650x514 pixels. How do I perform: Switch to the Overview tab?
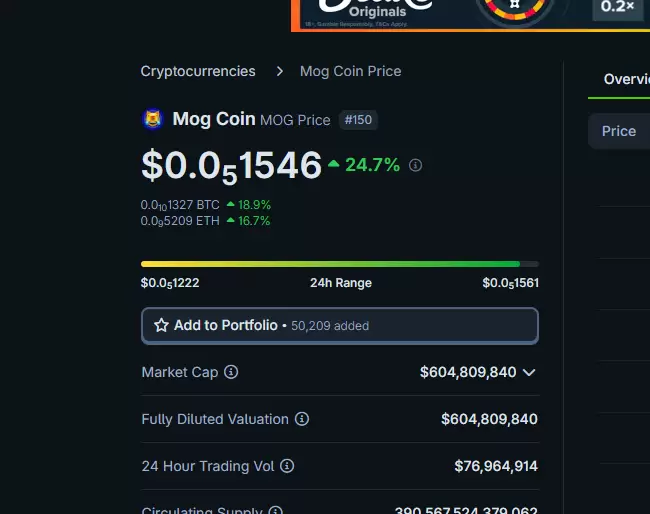[626, 79]
